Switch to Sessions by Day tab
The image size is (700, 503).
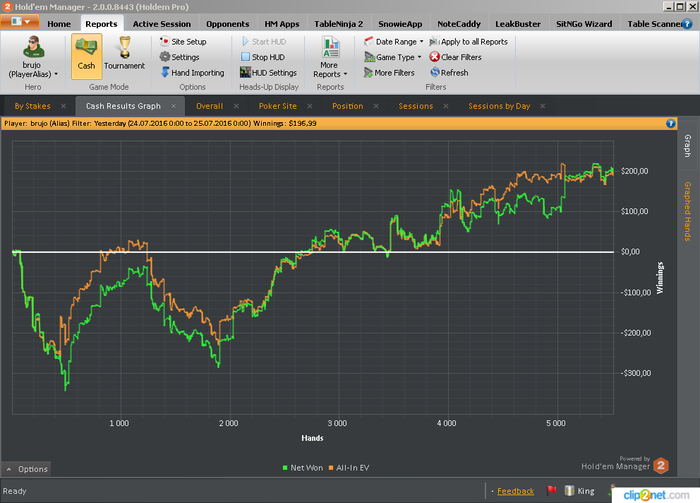tap(499, 106)
